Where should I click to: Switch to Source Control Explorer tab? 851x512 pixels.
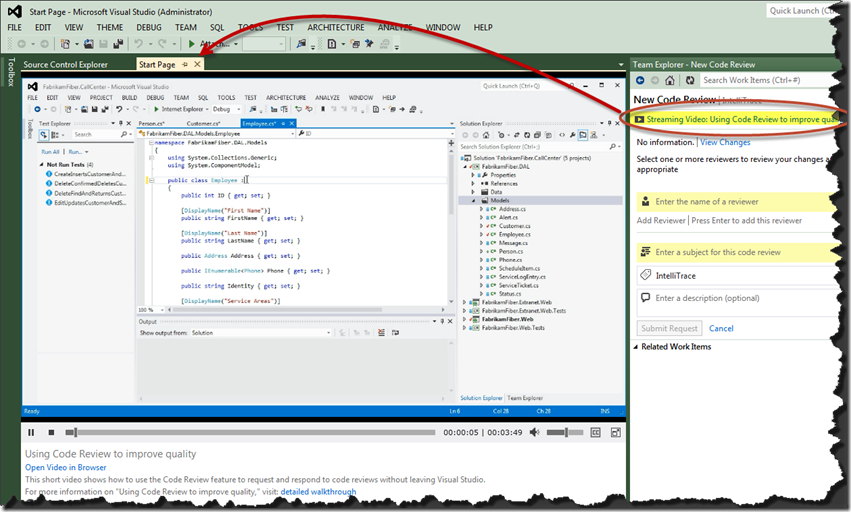tap(66, 64)
